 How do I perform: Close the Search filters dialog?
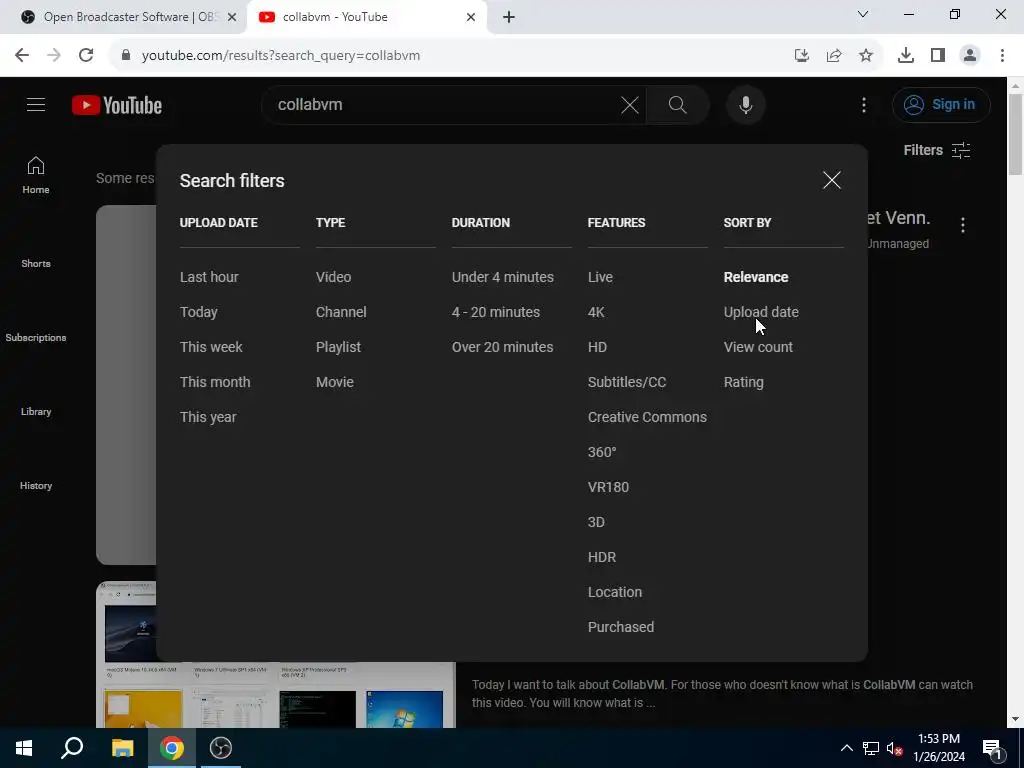tap(831, 180)
